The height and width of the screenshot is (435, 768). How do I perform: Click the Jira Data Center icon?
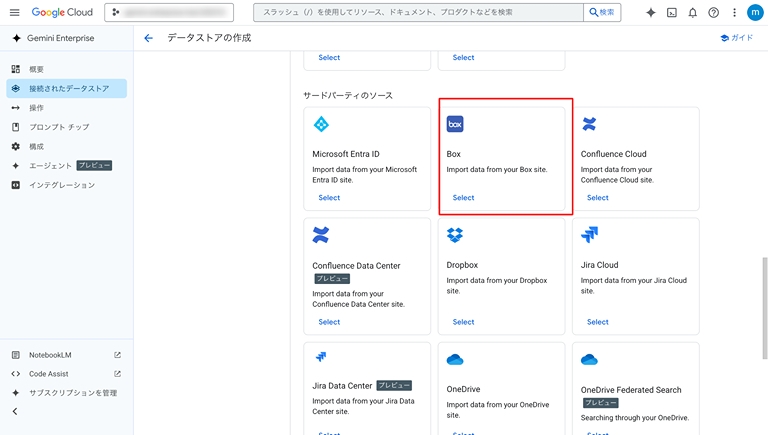[x=321, y=357]
